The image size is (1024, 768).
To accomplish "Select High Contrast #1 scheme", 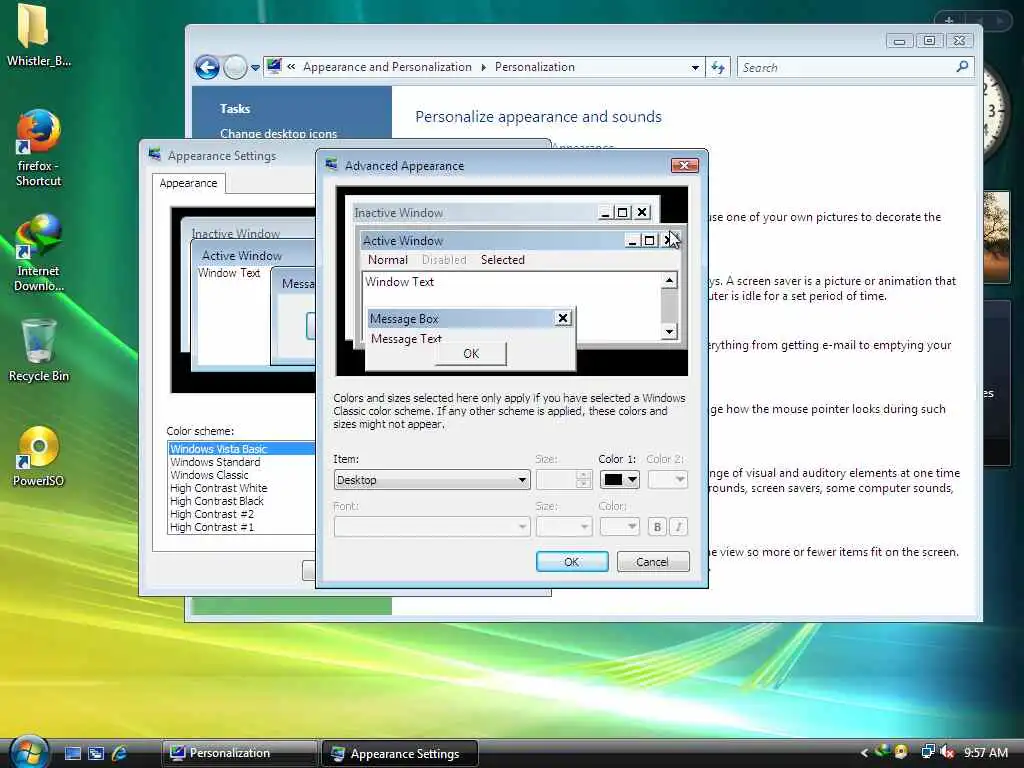I will (242, 527).
